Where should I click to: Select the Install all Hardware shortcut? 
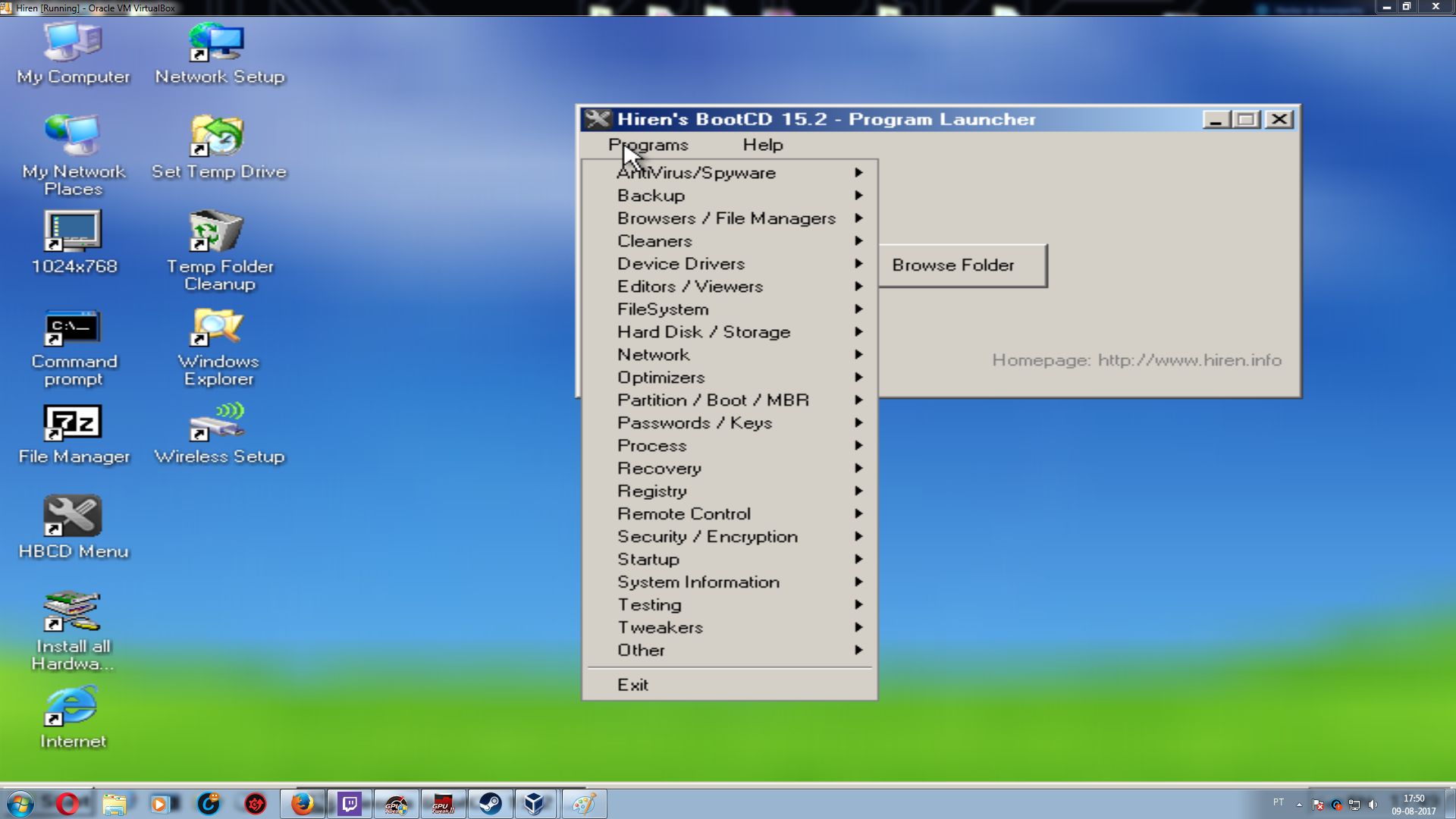(x=74, y=631)
